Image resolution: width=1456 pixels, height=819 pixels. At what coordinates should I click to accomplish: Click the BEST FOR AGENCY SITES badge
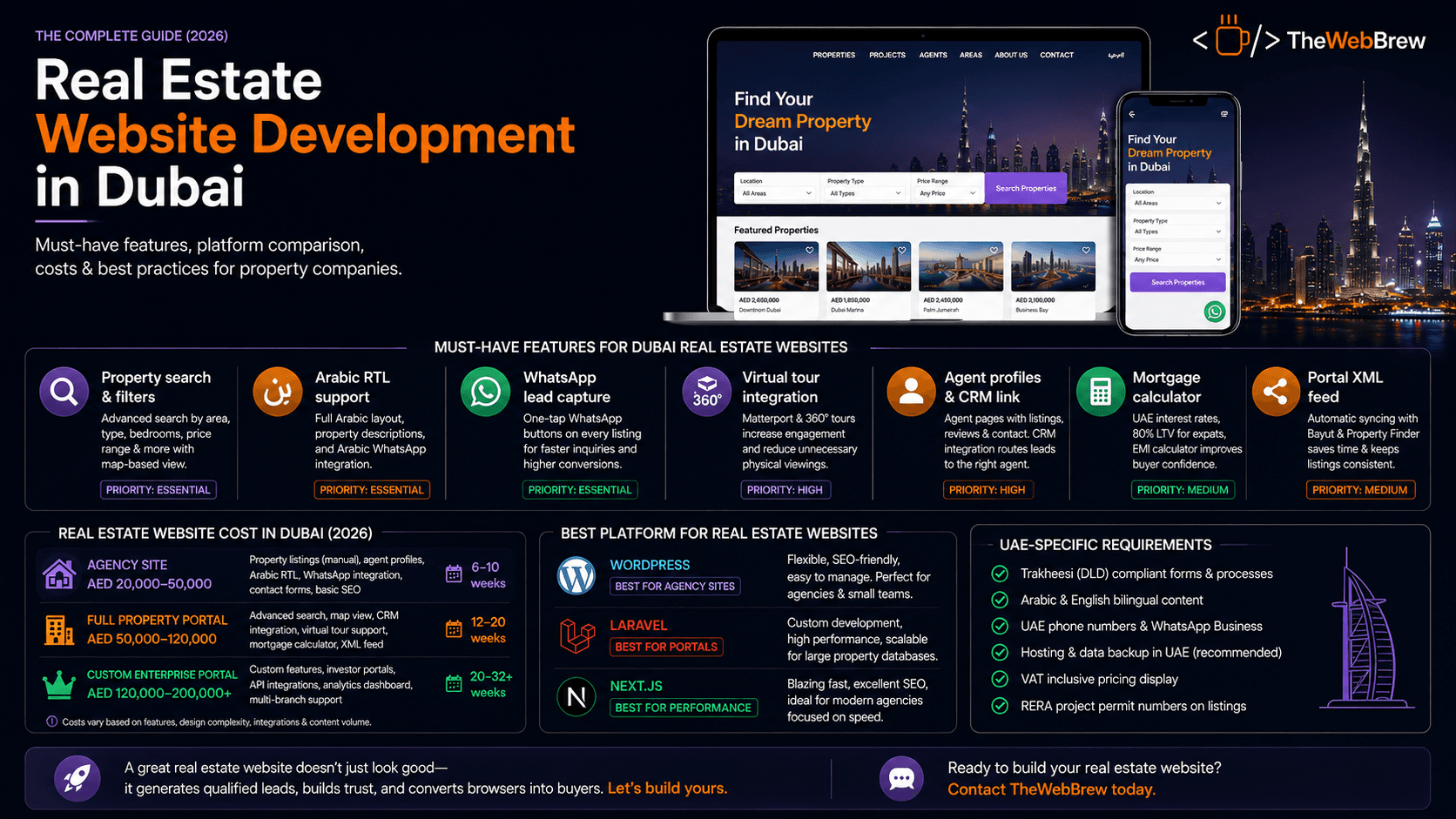coord(675,587)
